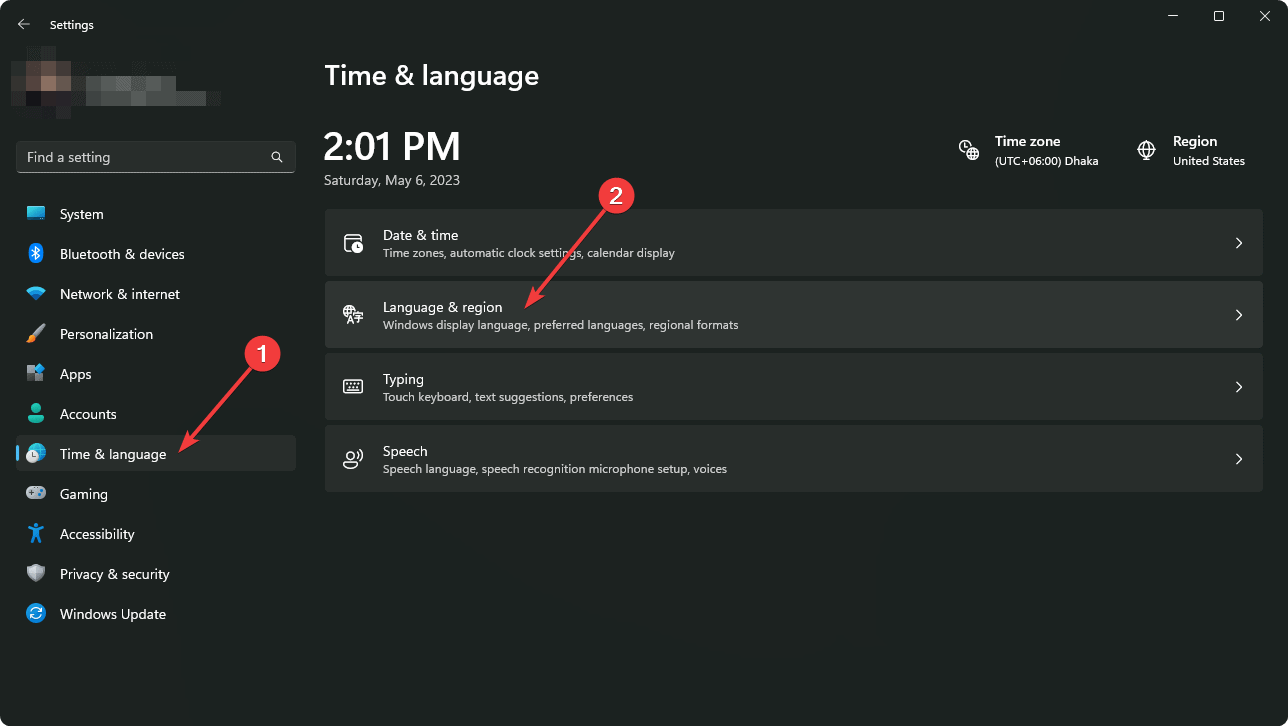Viewport: 1288px width, 726px height.
Task: Expand Date & time via its chevron
Action: (x=1239, y=243)
